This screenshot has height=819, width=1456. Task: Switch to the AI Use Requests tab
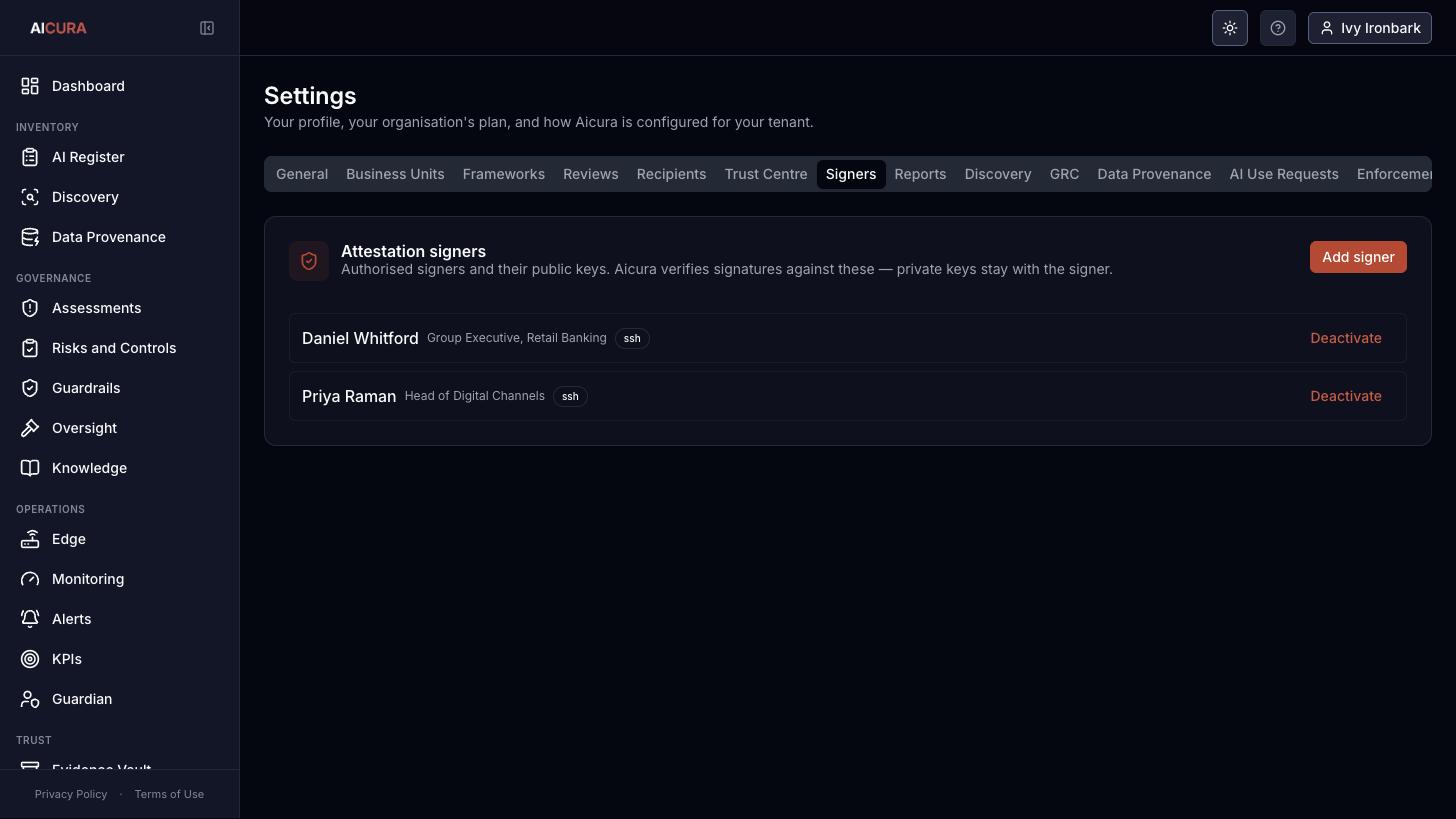pos(1284,174)
